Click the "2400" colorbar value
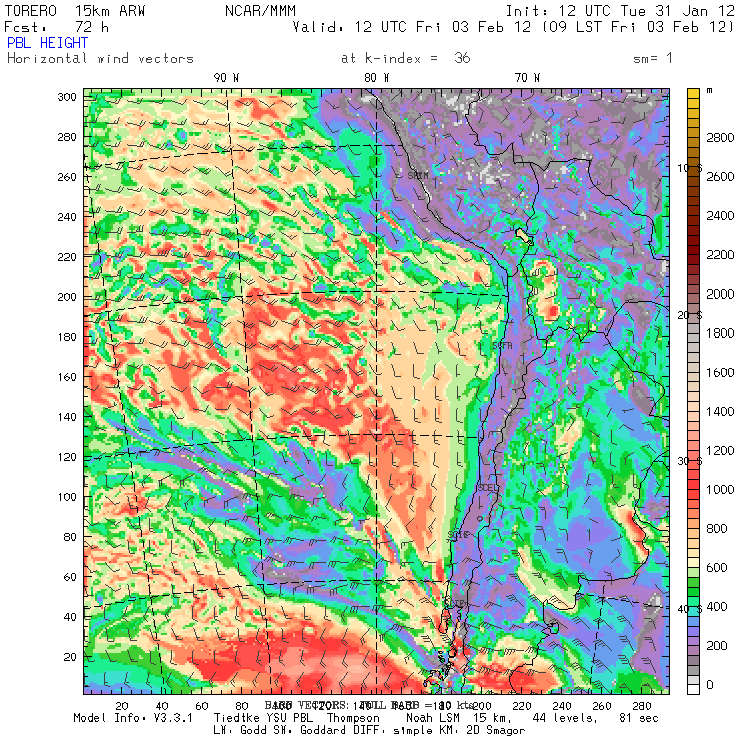The width and height of the screenshot is (740, 740). (720, 216)
